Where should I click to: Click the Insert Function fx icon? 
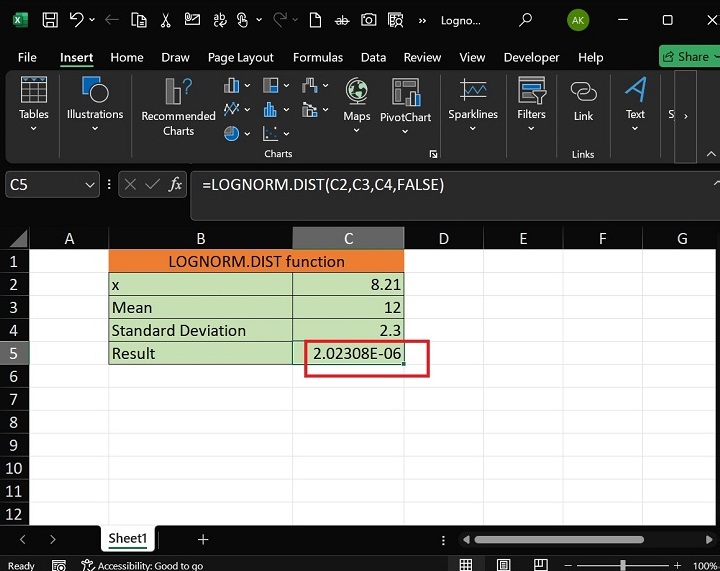coord(175,184)
